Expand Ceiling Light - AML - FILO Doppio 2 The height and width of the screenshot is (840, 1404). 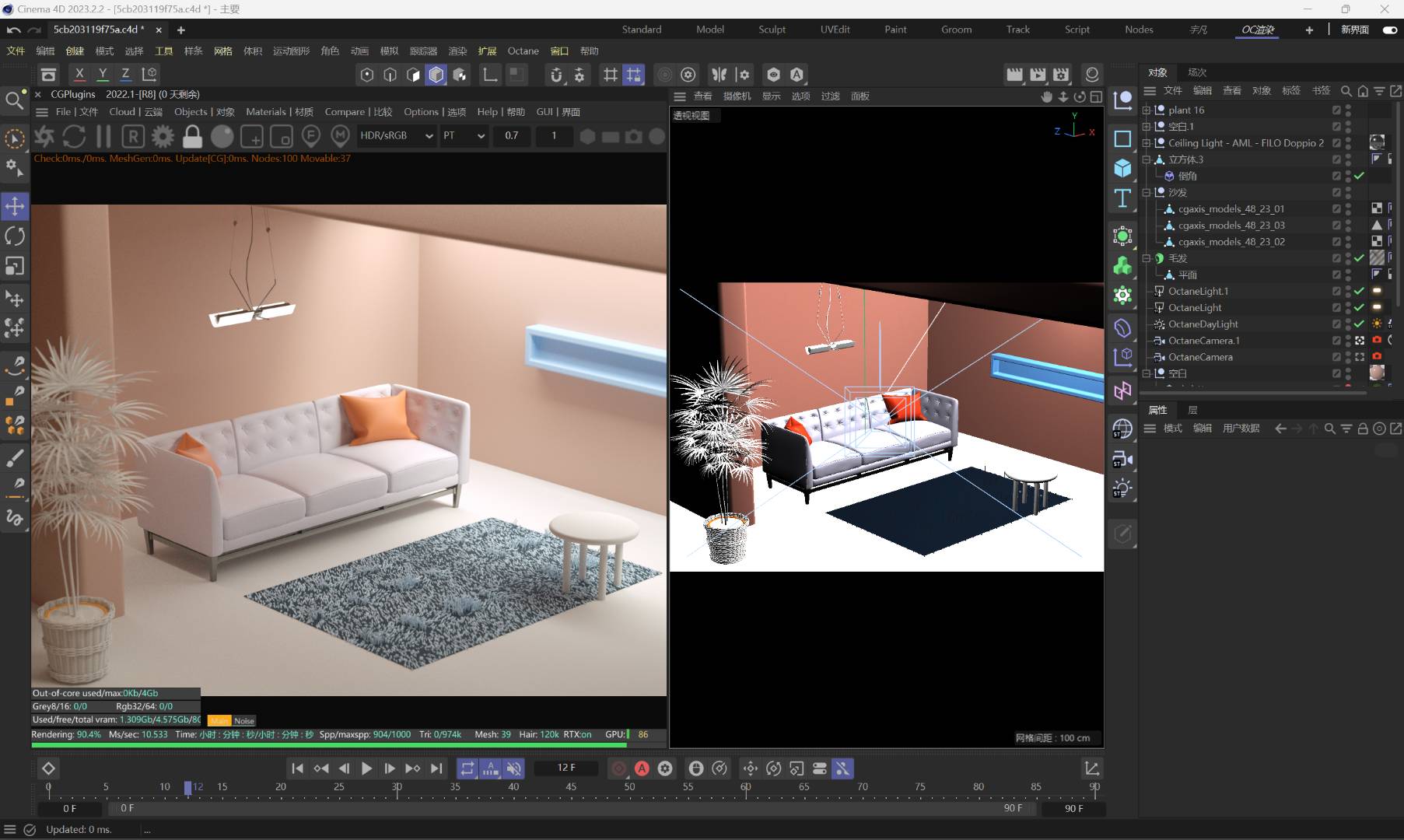coord(1146,143)
